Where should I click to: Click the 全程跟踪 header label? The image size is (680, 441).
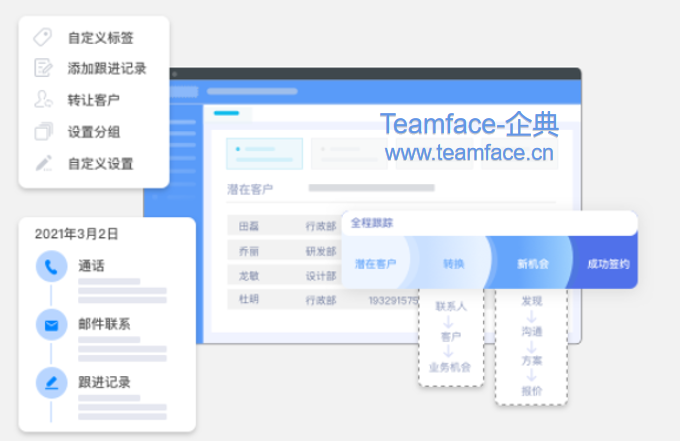pyautogui.click(x=372, y=223)
